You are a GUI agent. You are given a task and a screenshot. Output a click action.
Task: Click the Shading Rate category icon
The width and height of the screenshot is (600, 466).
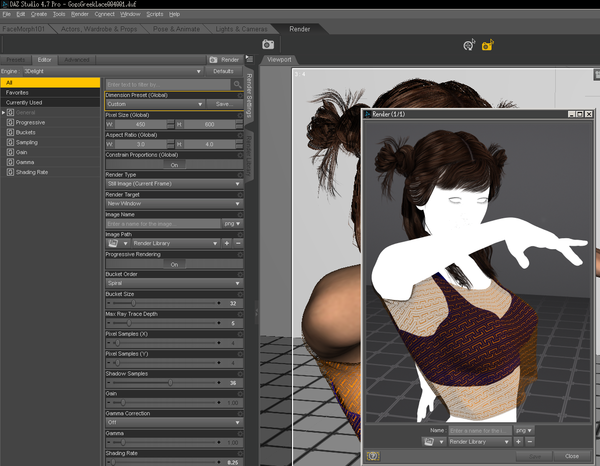click(x=10, y=172)
